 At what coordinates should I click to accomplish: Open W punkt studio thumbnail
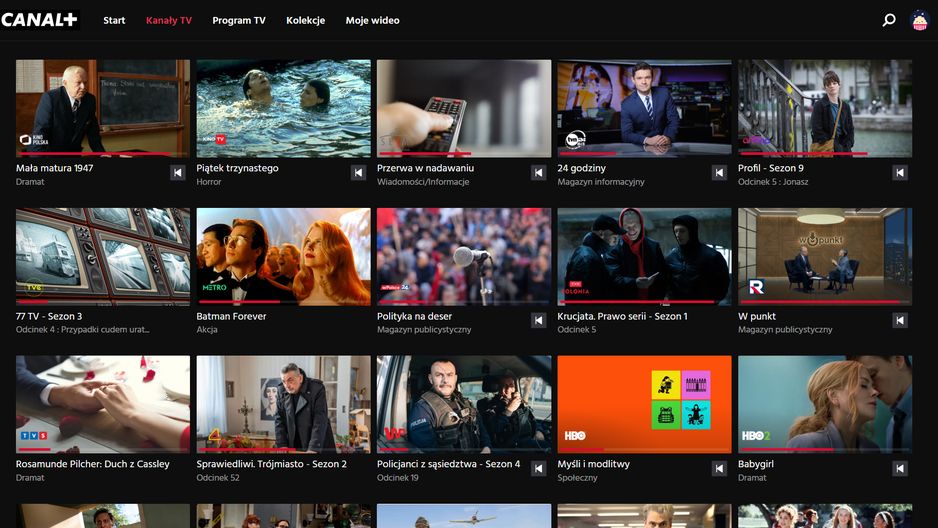tap(825, 257)
